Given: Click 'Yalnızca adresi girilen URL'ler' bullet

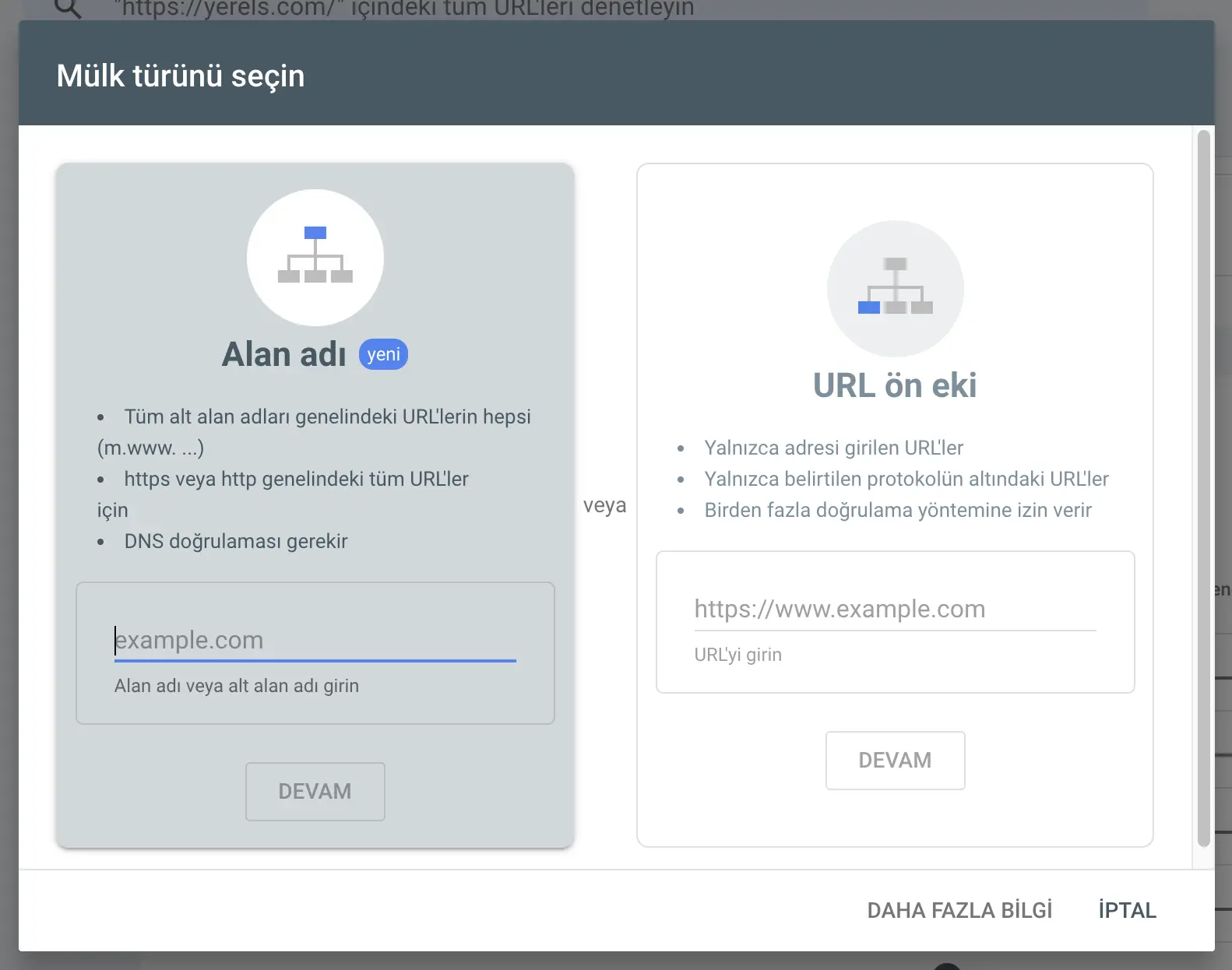Looking at the screenshot, I should [834, 448].
